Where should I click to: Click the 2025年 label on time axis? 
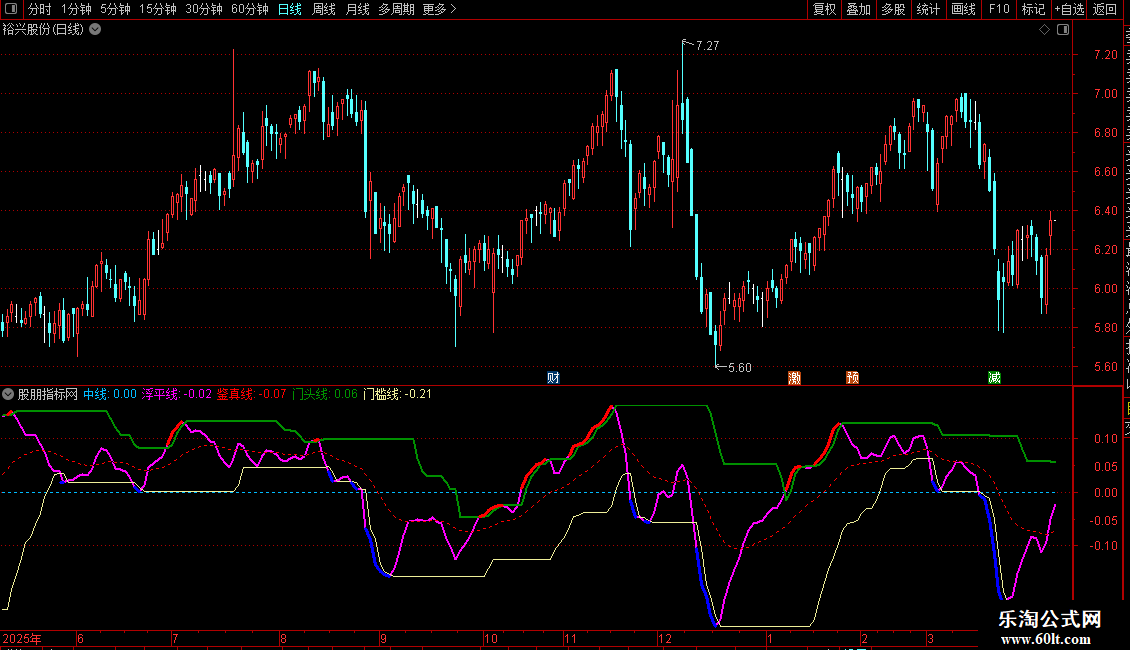(x=22, y=638)
